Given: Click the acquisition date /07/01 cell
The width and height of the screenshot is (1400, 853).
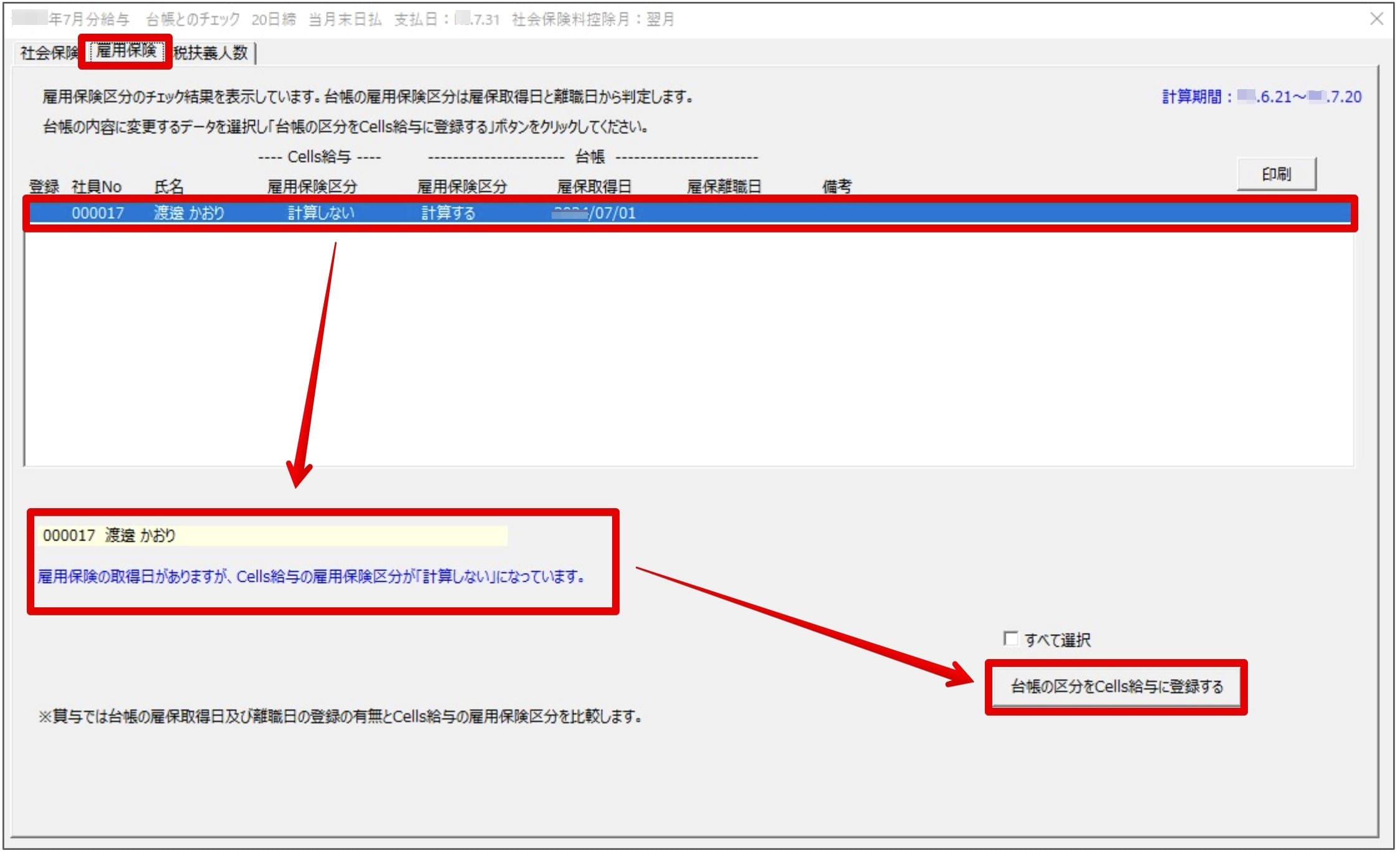Looking at the screenshot, I should [x=595, y=213].
